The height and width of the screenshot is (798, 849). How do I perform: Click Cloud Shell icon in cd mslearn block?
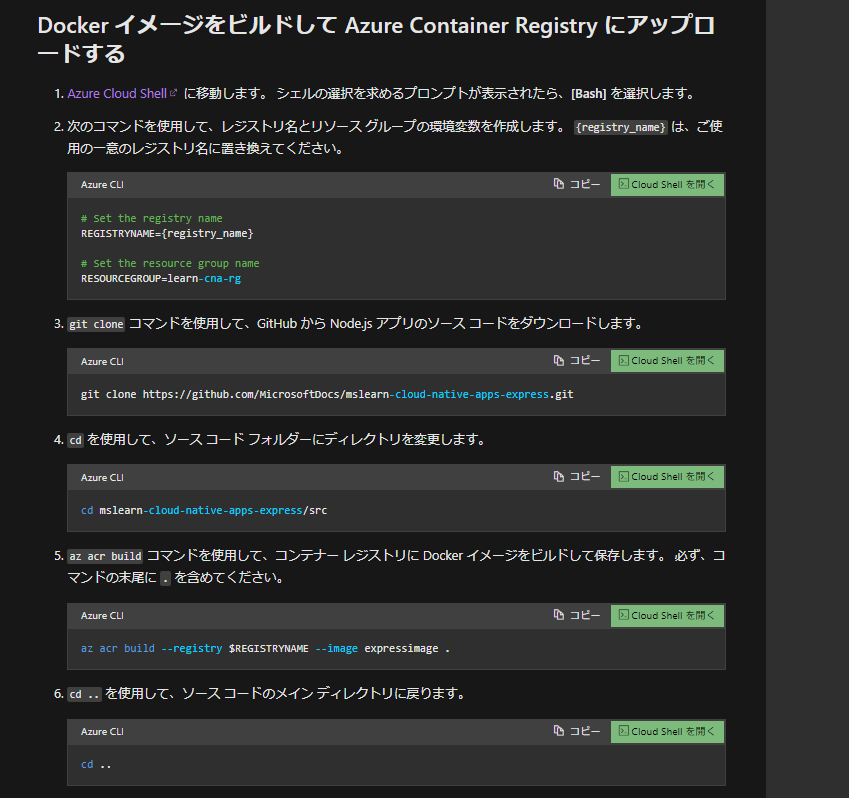[x=623, y=476]
